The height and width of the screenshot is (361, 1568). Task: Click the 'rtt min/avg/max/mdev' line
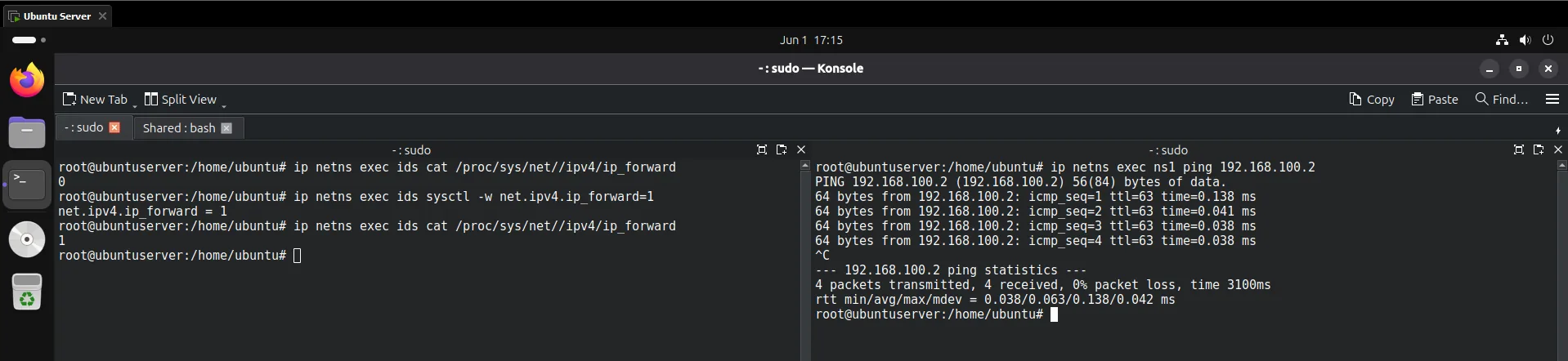click(x=995, y=300)
